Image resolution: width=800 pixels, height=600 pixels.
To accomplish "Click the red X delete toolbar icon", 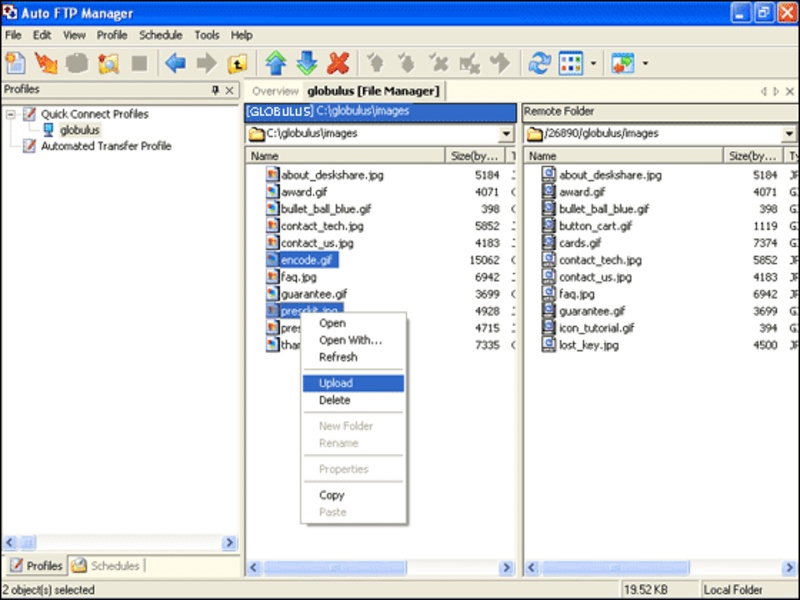I will (x=338, y=64).
